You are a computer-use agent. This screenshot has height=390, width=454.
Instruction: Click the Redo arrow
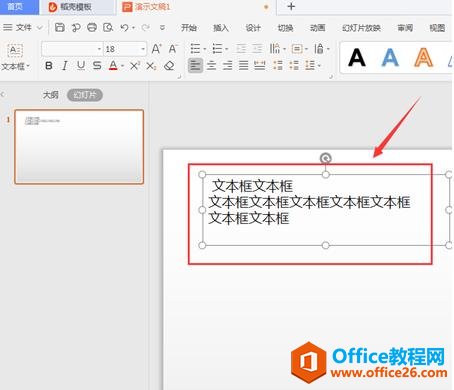[145, 27]
